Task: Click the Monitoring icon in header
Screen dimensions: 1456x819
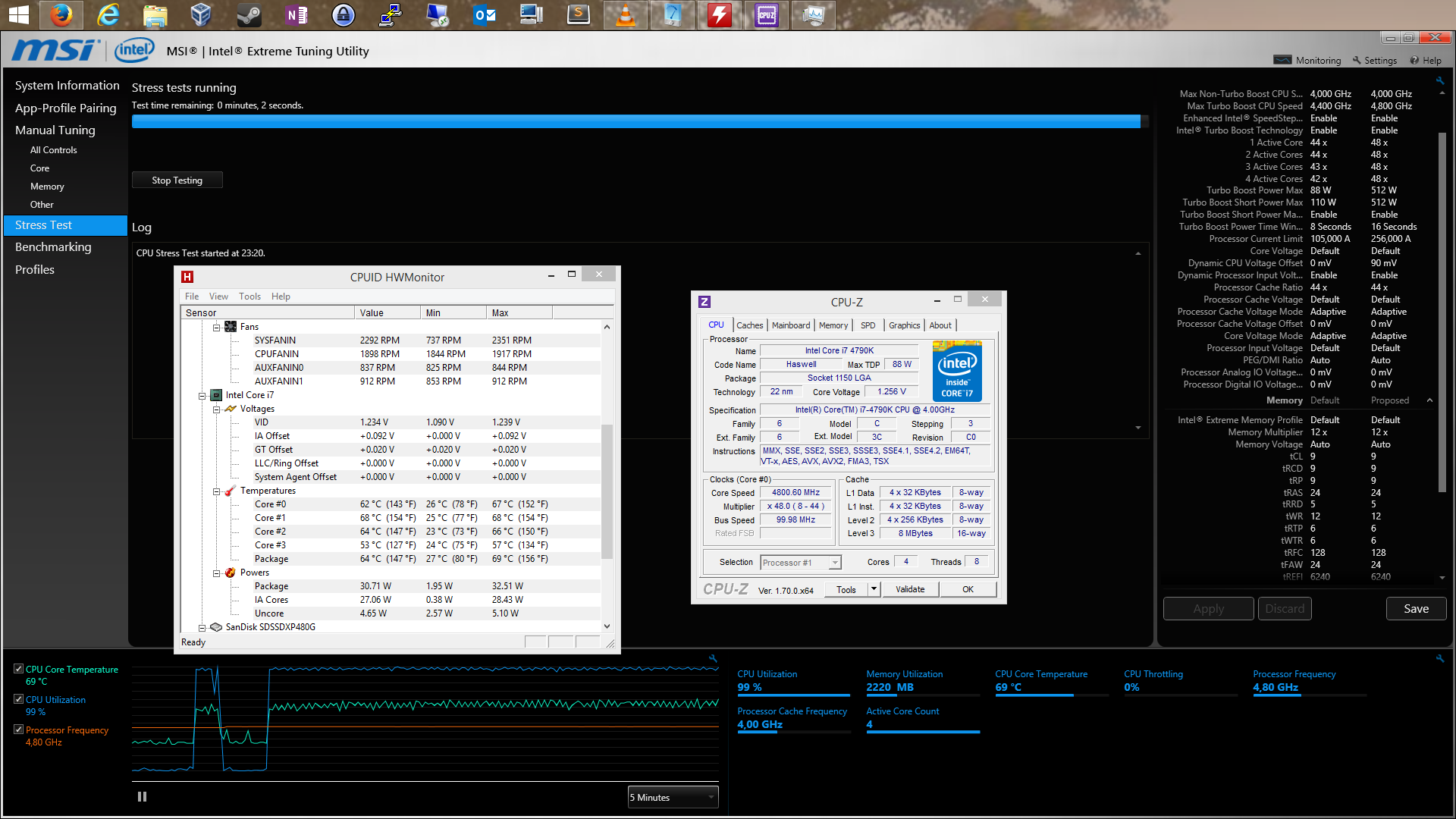Action: coord(1282,60)
